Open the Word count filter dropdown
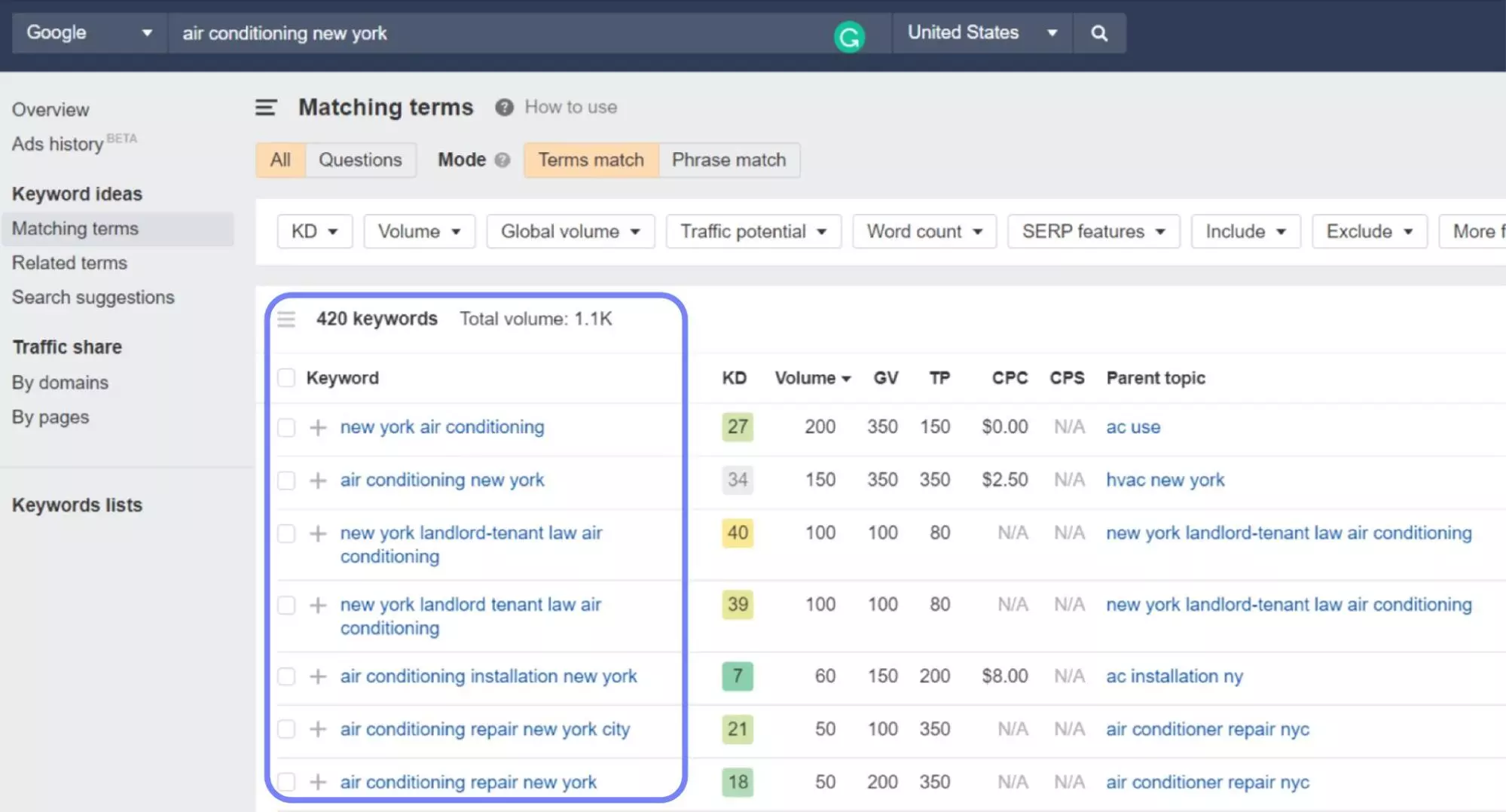The height and width of the screenshot is (812, 1506). pyautogui.click(x=924, y=231)
